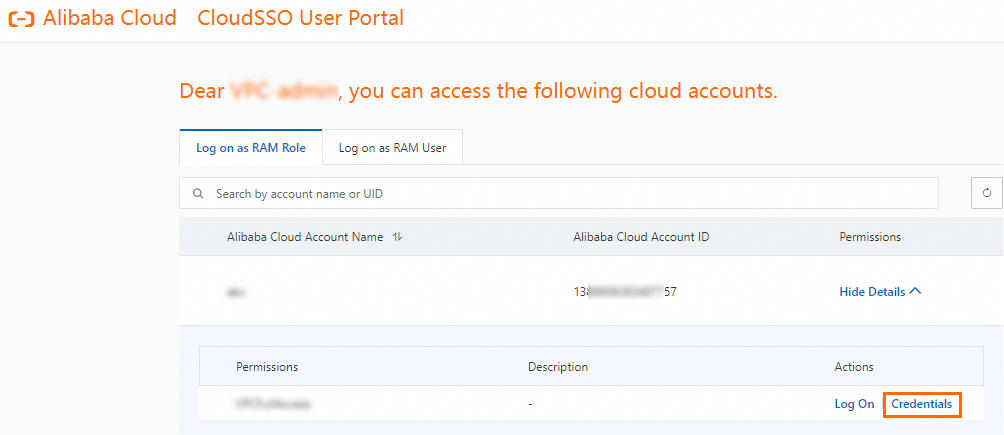Viewport: 1004px width, 435px height.
Task: Collapse details using the chevron-up arrow
Action: click(x=916, y=292)
